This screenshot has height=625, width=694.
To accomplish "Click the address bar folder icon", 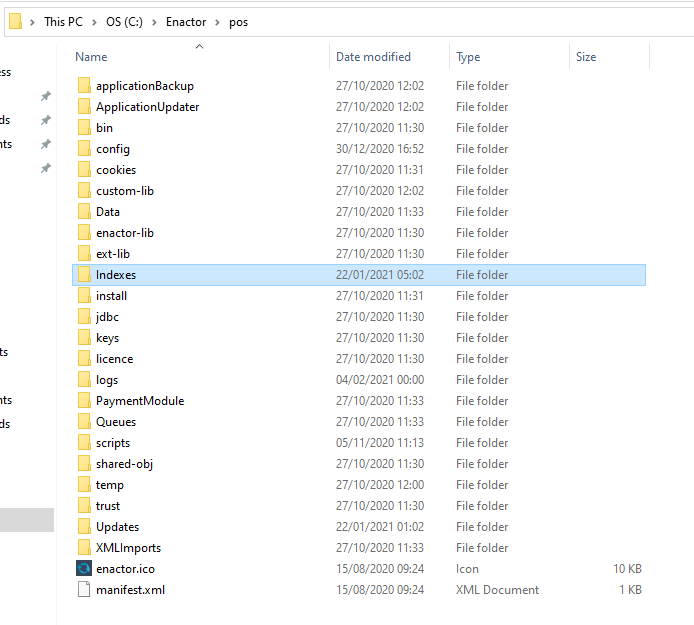I will [x=15, y=22].
